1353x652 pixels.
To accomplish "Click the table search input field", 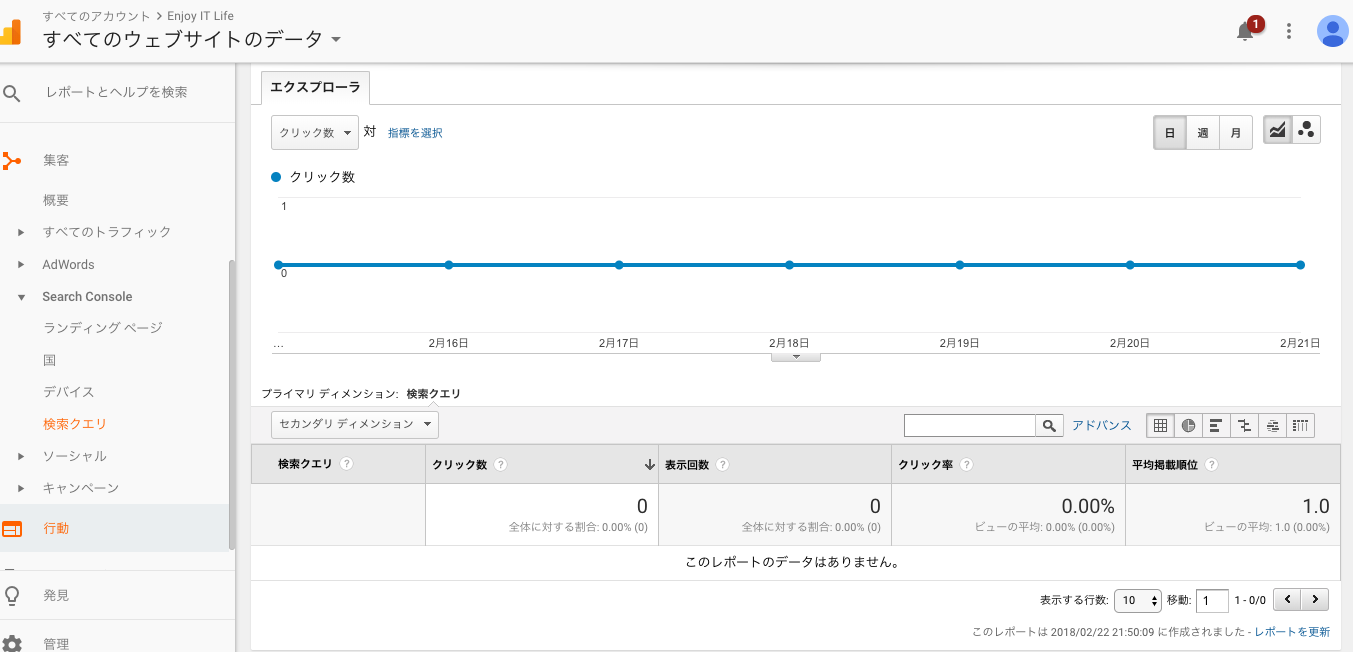I will coord(969,426).
